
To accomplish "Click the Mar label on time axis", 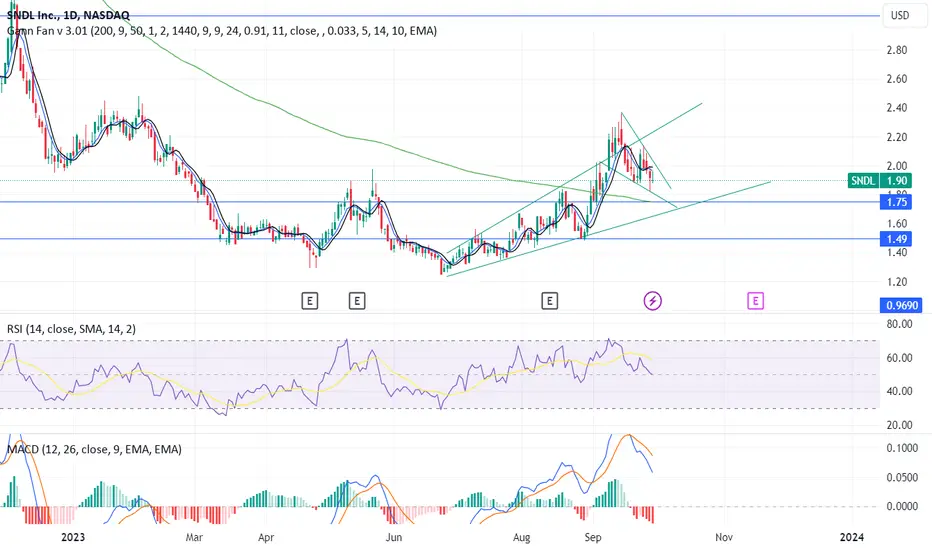I will pyautogui.click(x=194, y=538).
